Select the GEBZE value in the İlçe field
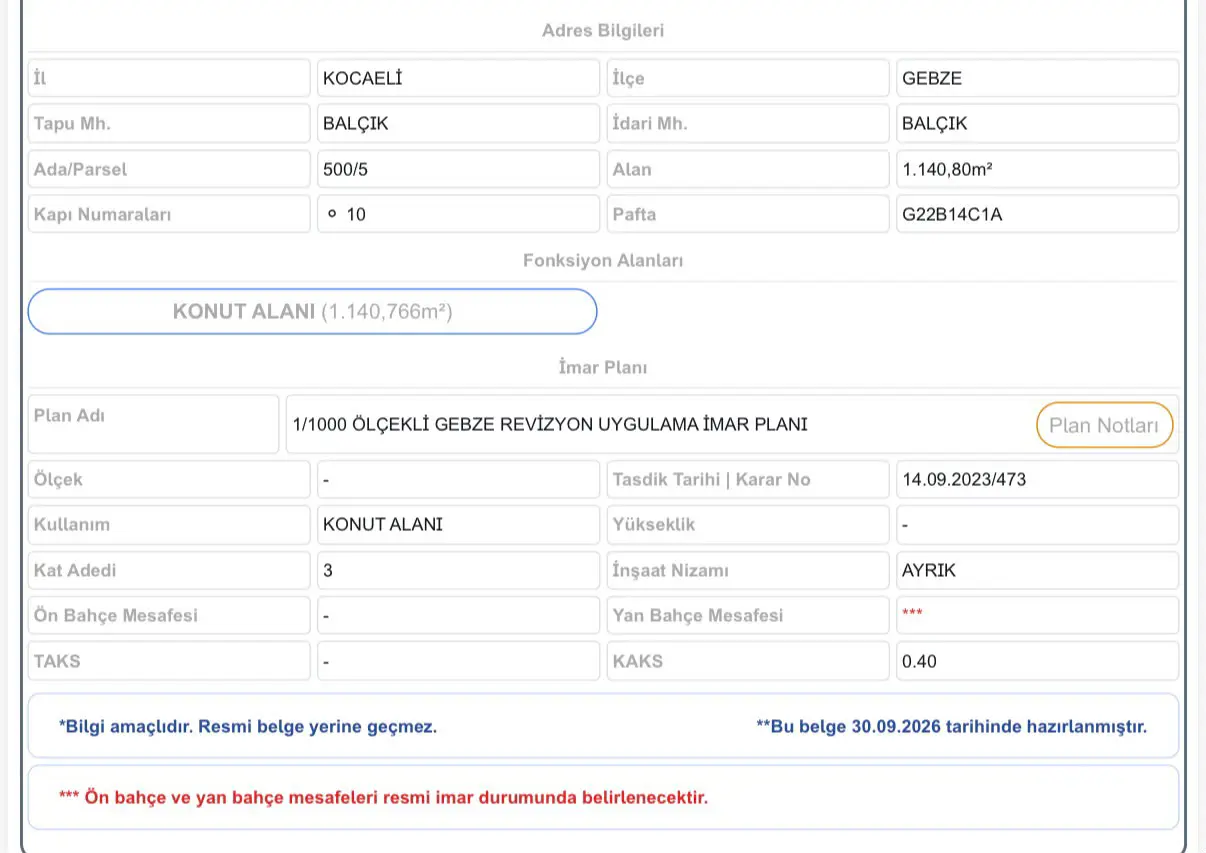 click(932, 78)
